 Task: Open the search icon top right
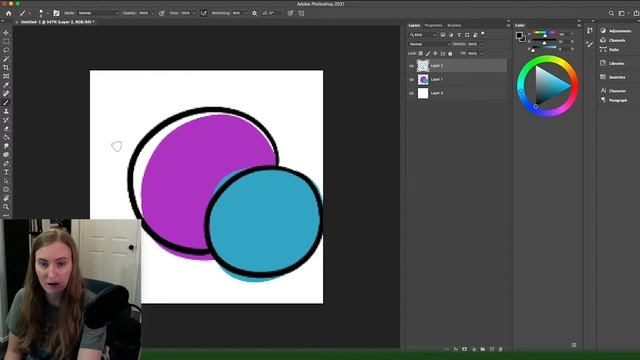click(611, 13)
